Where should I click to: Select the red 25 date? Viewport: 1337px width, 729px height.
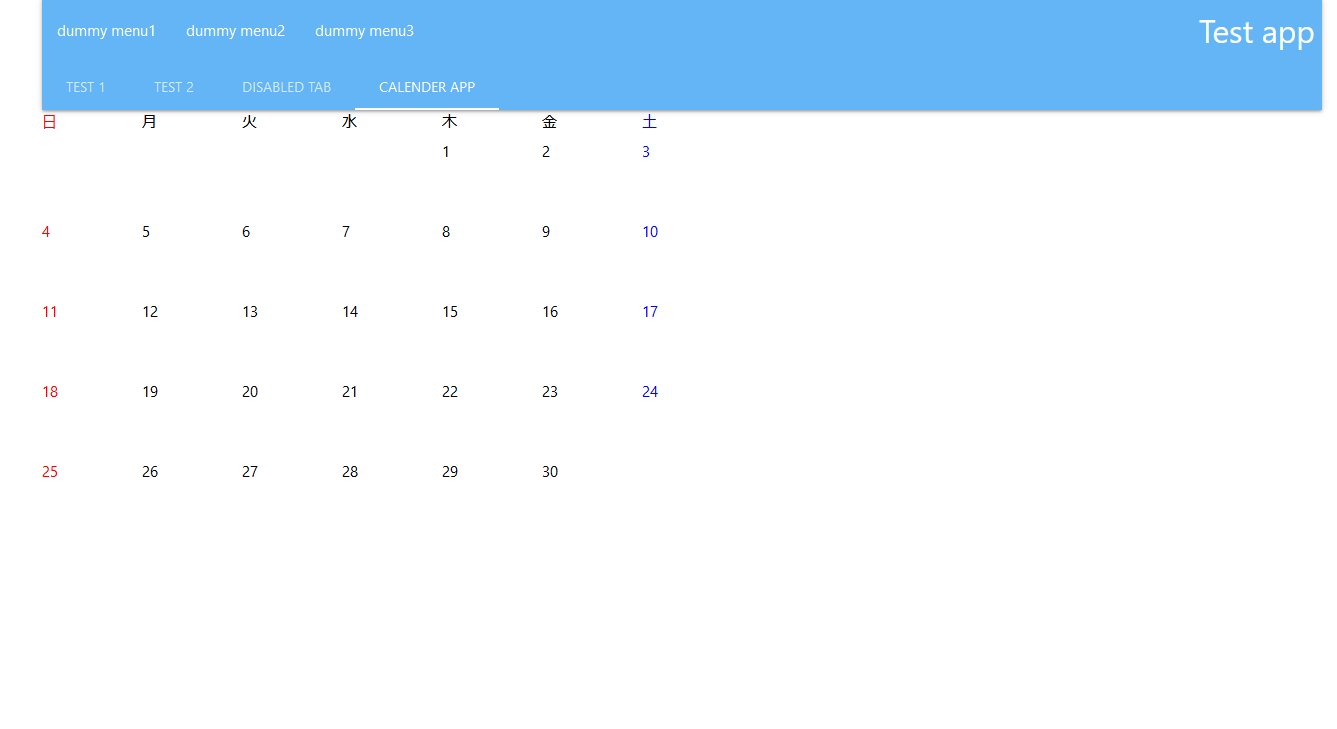tap(50, 472)
